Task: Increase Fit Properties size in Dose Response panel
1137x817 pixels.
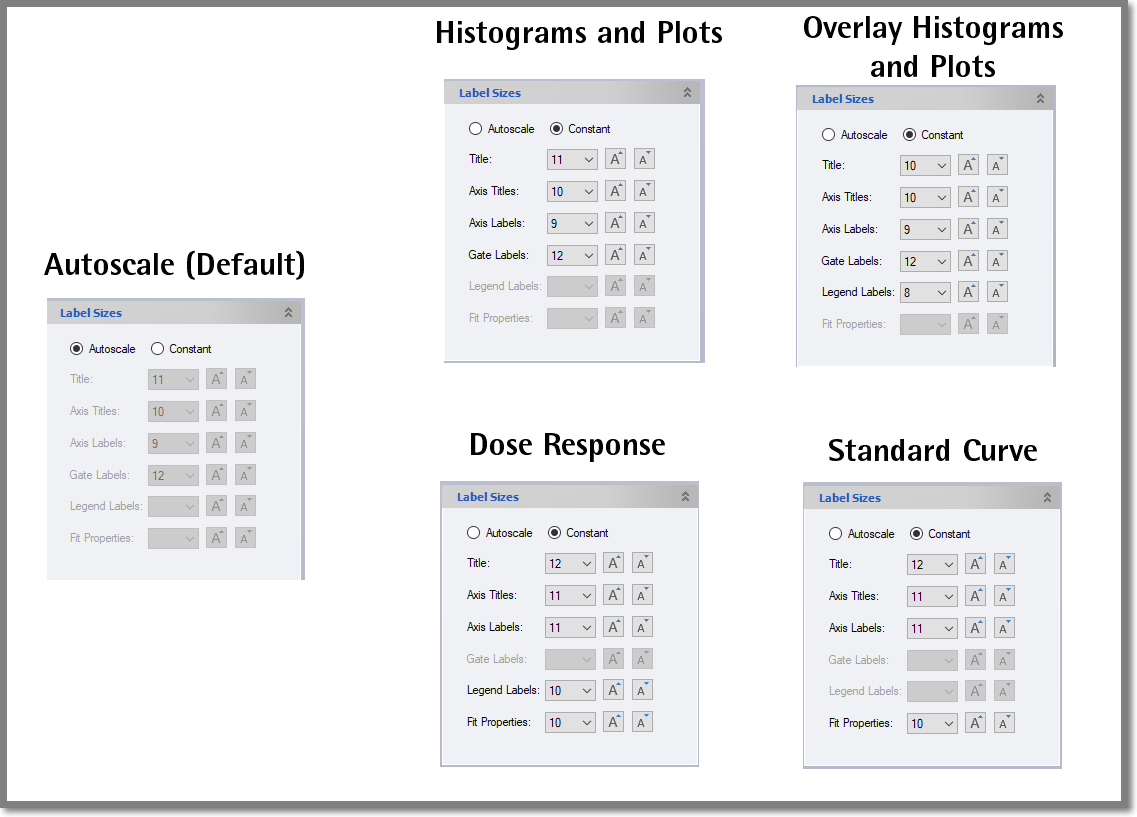Action: 613,721
